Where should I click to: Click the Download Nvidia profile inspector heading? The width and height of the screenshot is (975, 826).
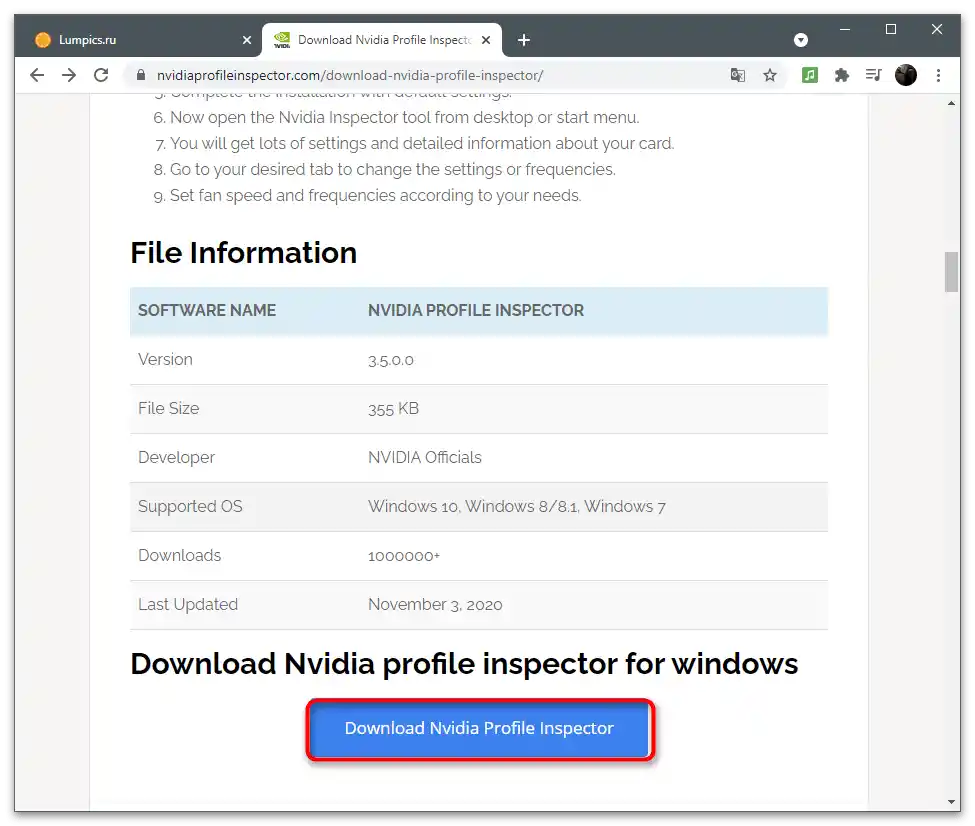click(464, 664)
